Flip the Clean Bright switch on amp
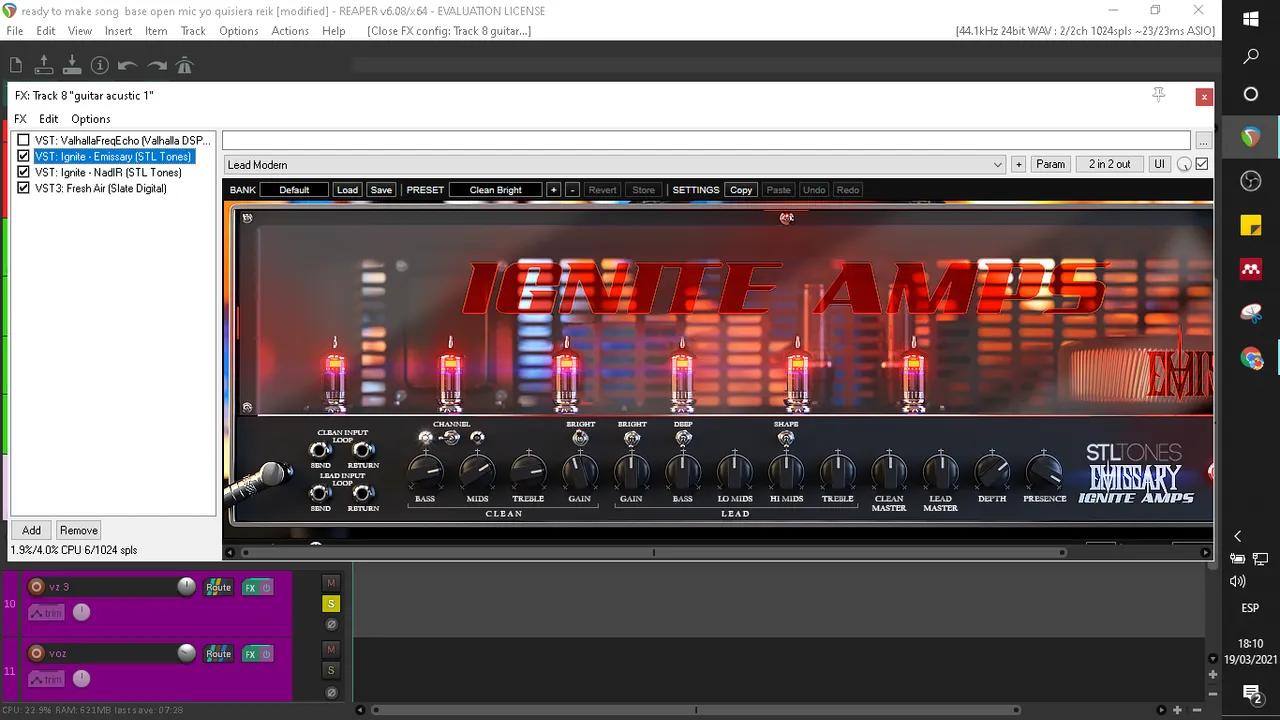Image resolution: width=1280 pixels, height=720 pixels. (580, 437)
